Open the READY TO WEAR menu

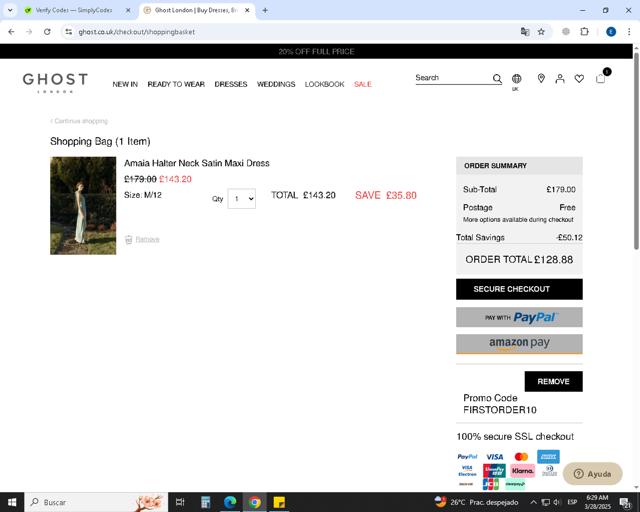(x=176, y=84)
